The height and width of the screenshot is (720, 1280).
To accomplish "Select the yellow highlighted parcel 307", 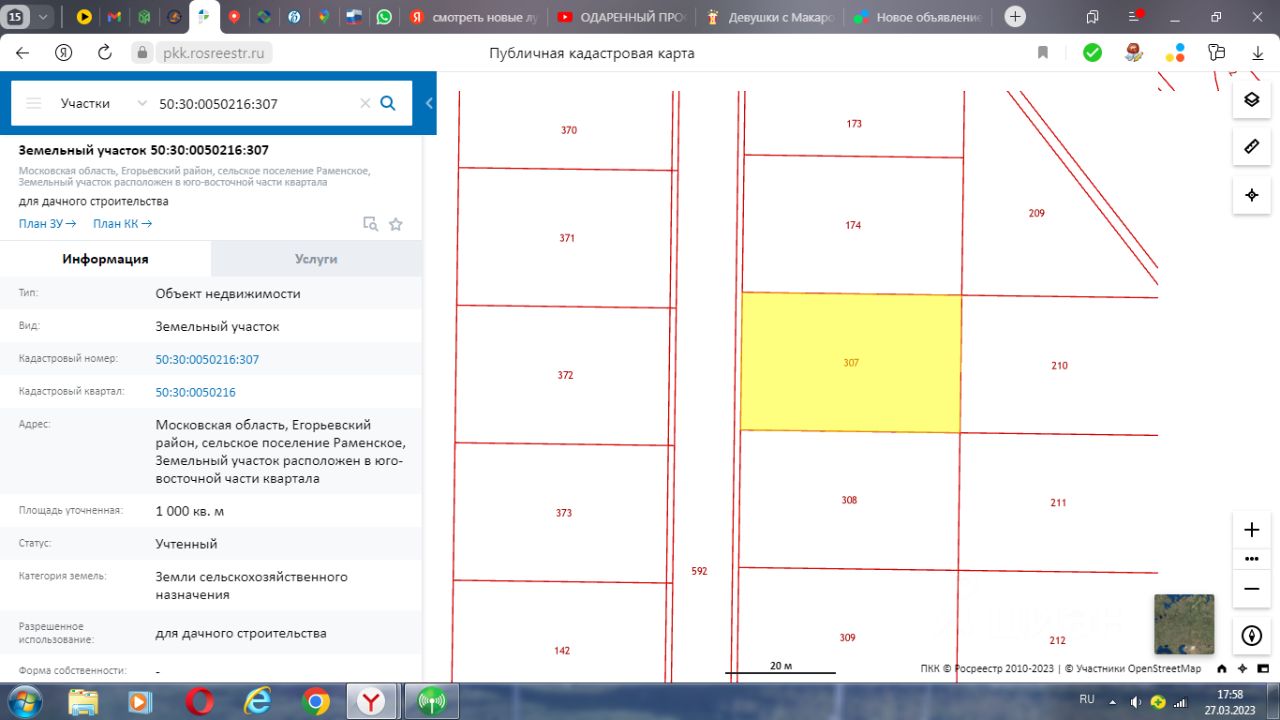I will [x=851, y=362].
